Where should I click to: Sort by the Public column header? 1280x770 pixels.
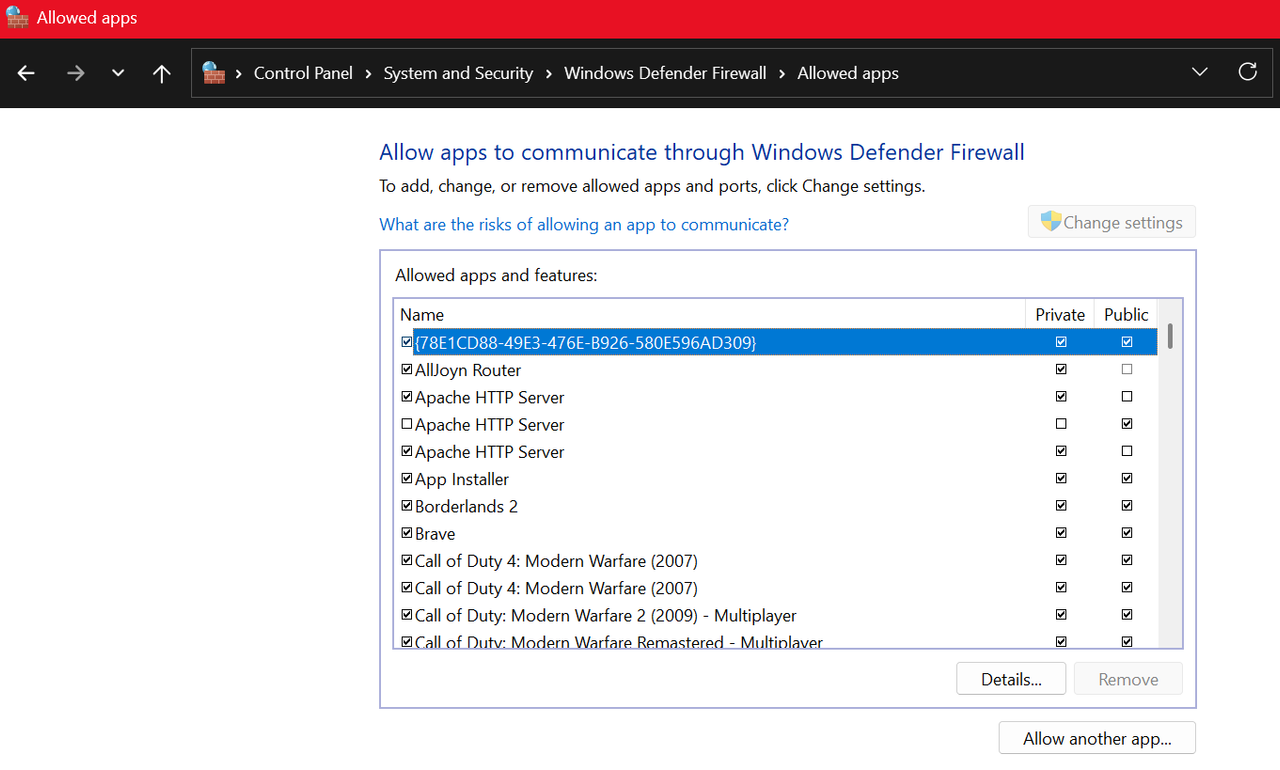pyautogui.click(x=1126, y=314)
